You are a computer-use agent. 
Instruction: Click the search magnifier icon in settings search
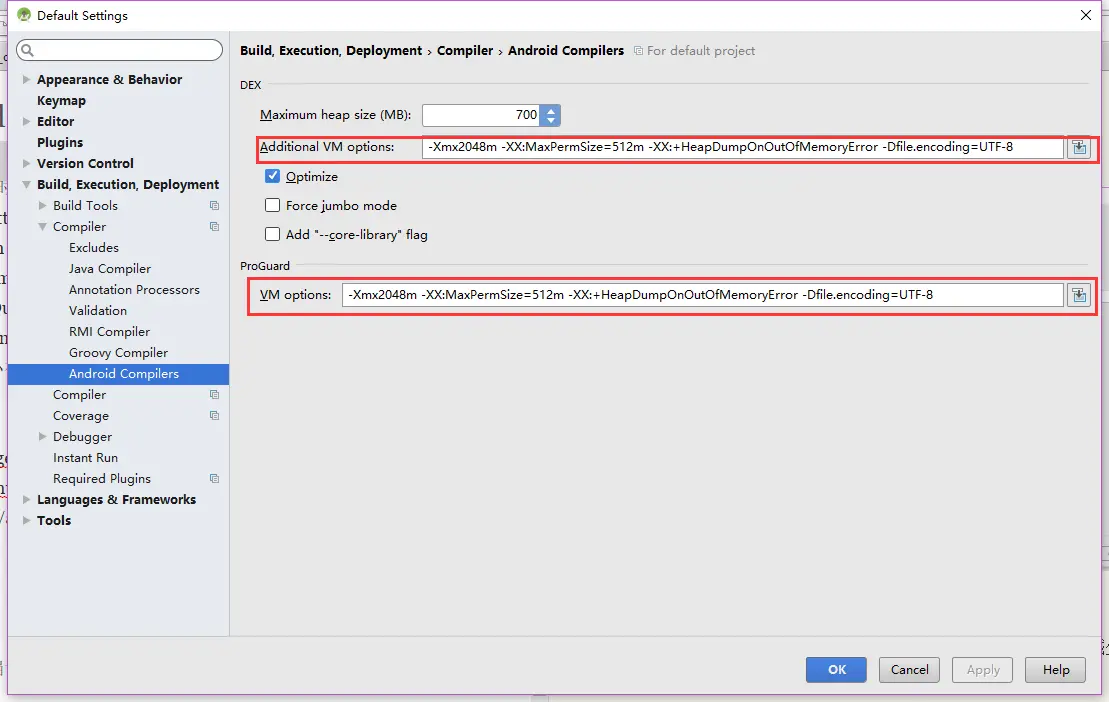click(x=28, y=49)
